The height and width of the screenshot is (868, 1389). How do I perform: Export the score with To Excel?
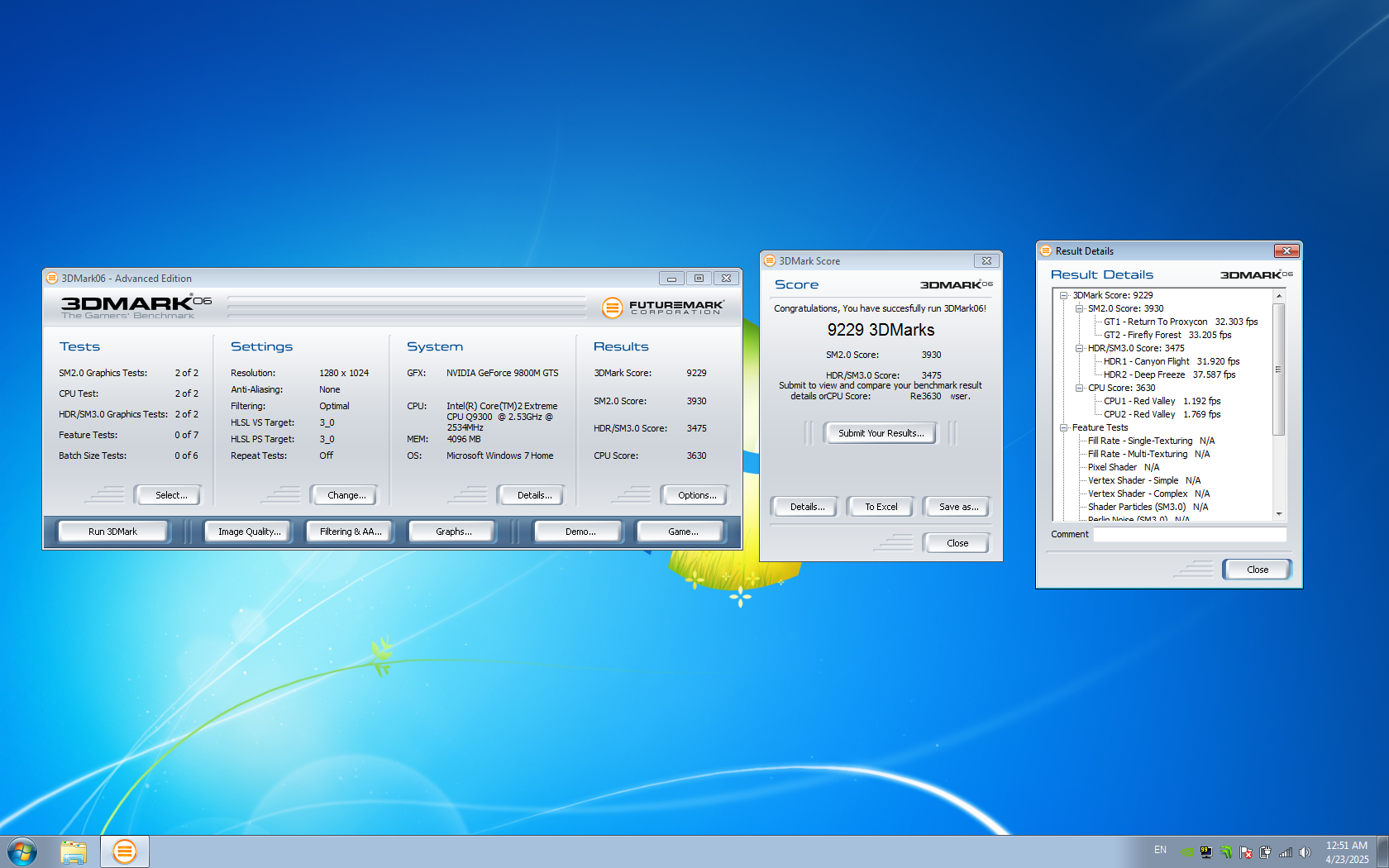[881, 507]
